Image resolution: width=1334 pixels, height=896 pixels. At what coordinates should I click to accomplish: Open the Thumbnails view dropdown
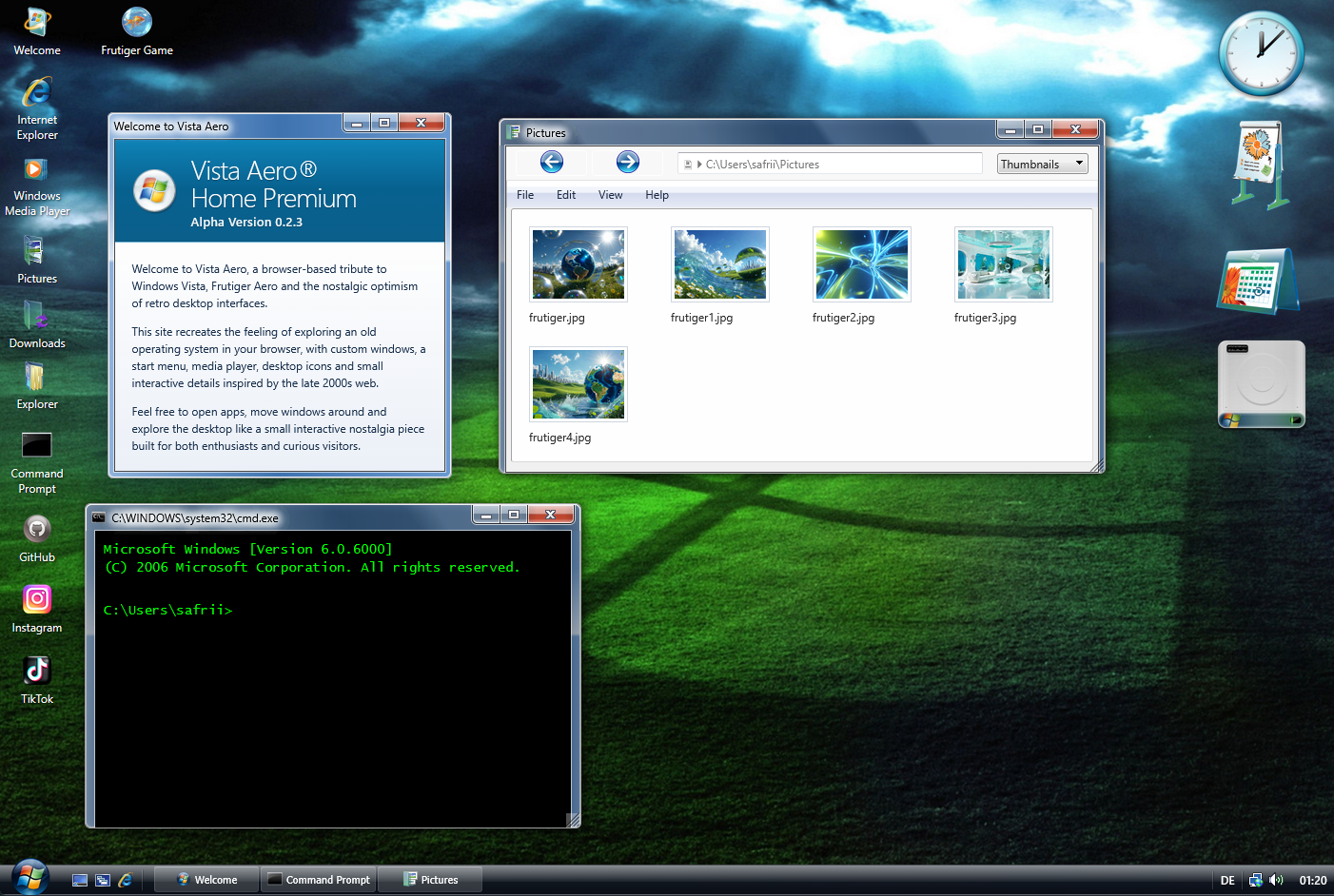point(1042,164)
